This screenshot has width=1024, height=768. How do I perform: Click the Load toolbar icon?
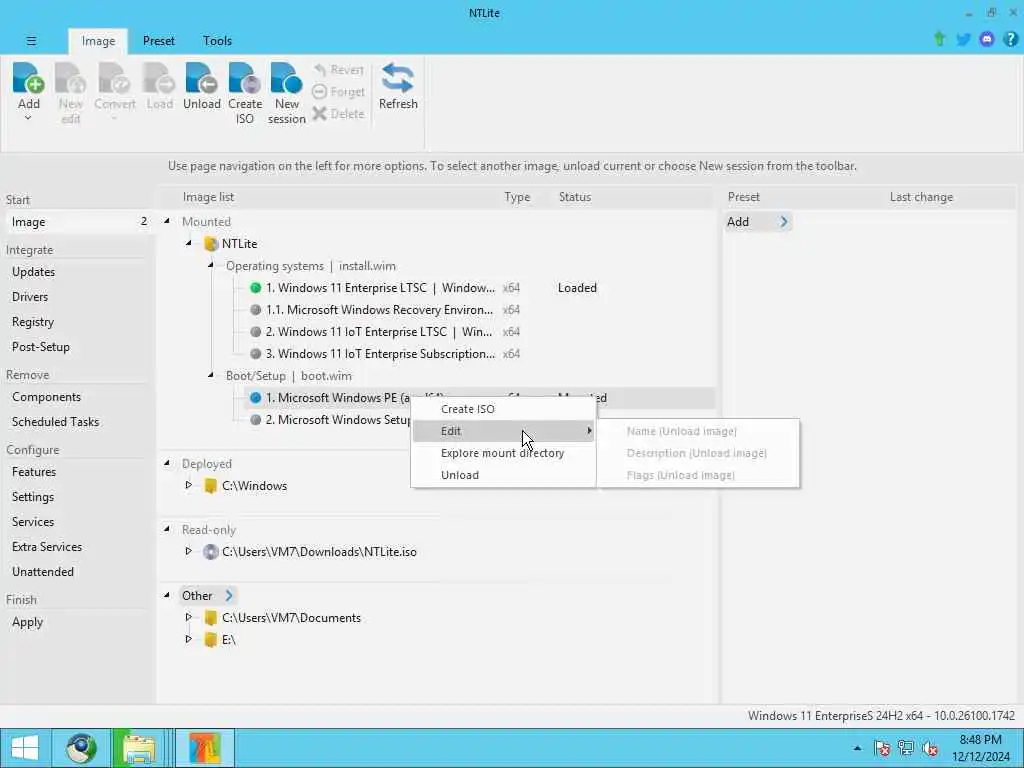(x=159, y=86)
